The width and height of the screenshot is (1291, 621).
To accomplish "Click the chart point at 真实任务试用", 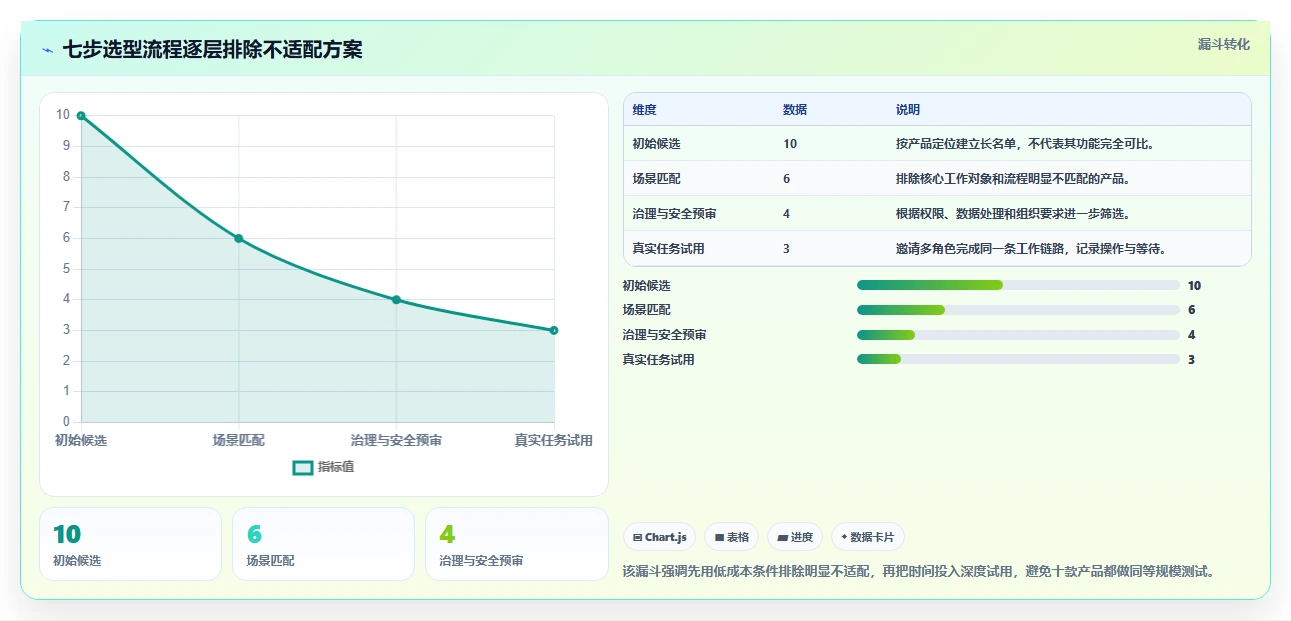I will coord(554,330).
